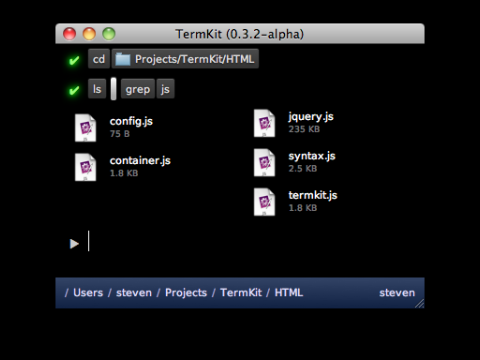Click the prompt arrow triangle
The width and height of the screenshot is (480, 360).
click(74, 244)
